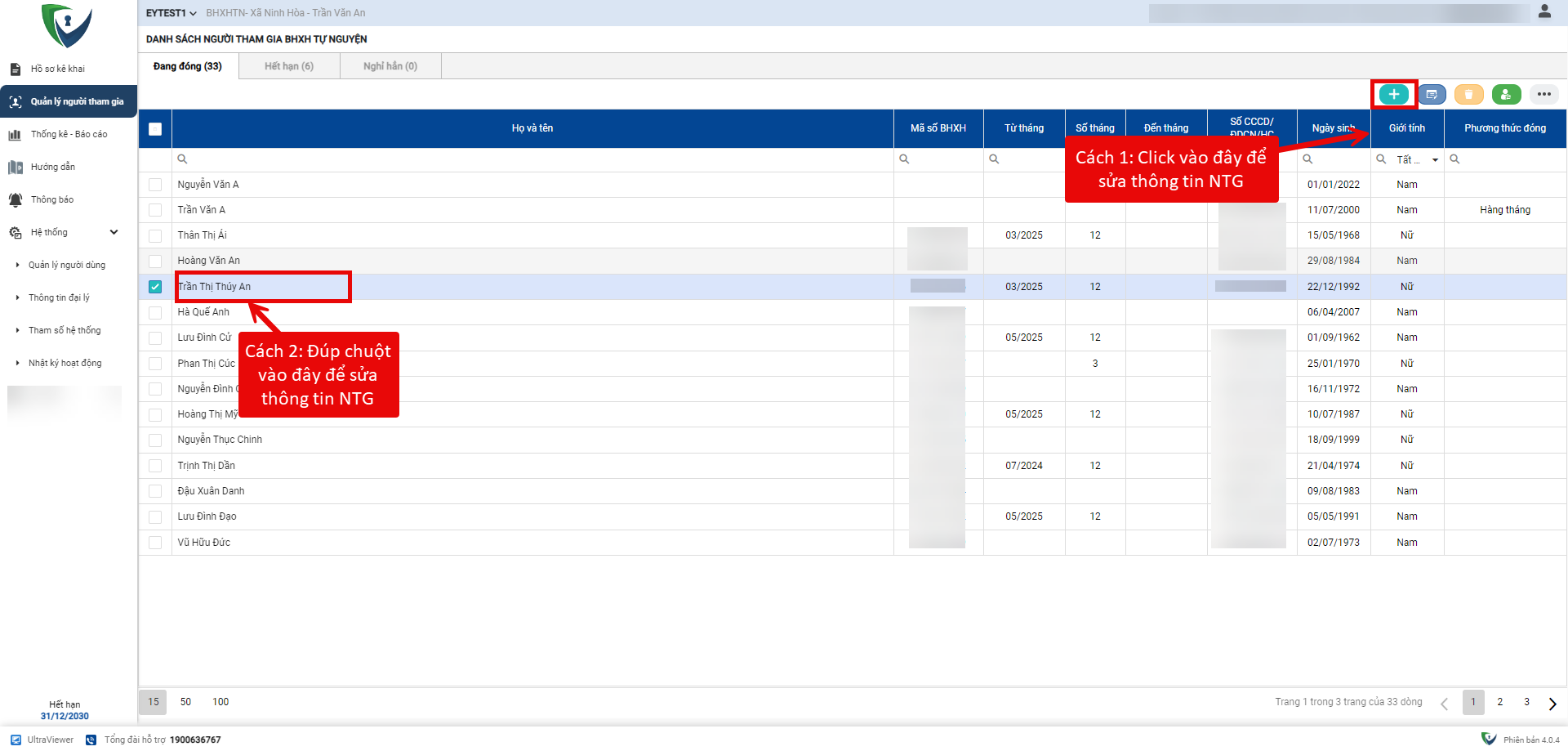Collapse the Hệ thống sidebar menu

pyautogui.click(x=114, y=232)
